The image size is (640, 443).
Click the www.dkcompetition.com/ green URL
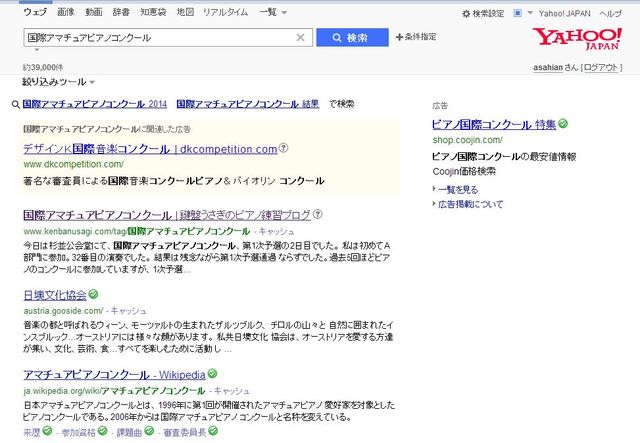click(73, 164)
